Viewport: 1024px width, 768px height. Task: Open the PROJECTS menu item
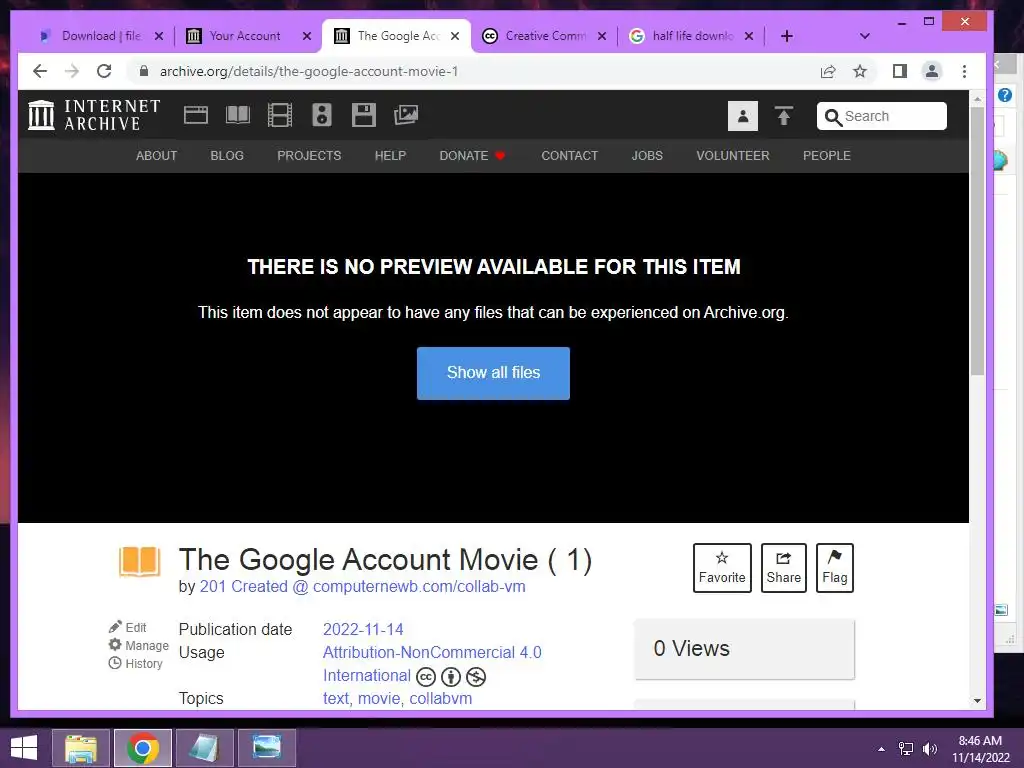(309, 155)
